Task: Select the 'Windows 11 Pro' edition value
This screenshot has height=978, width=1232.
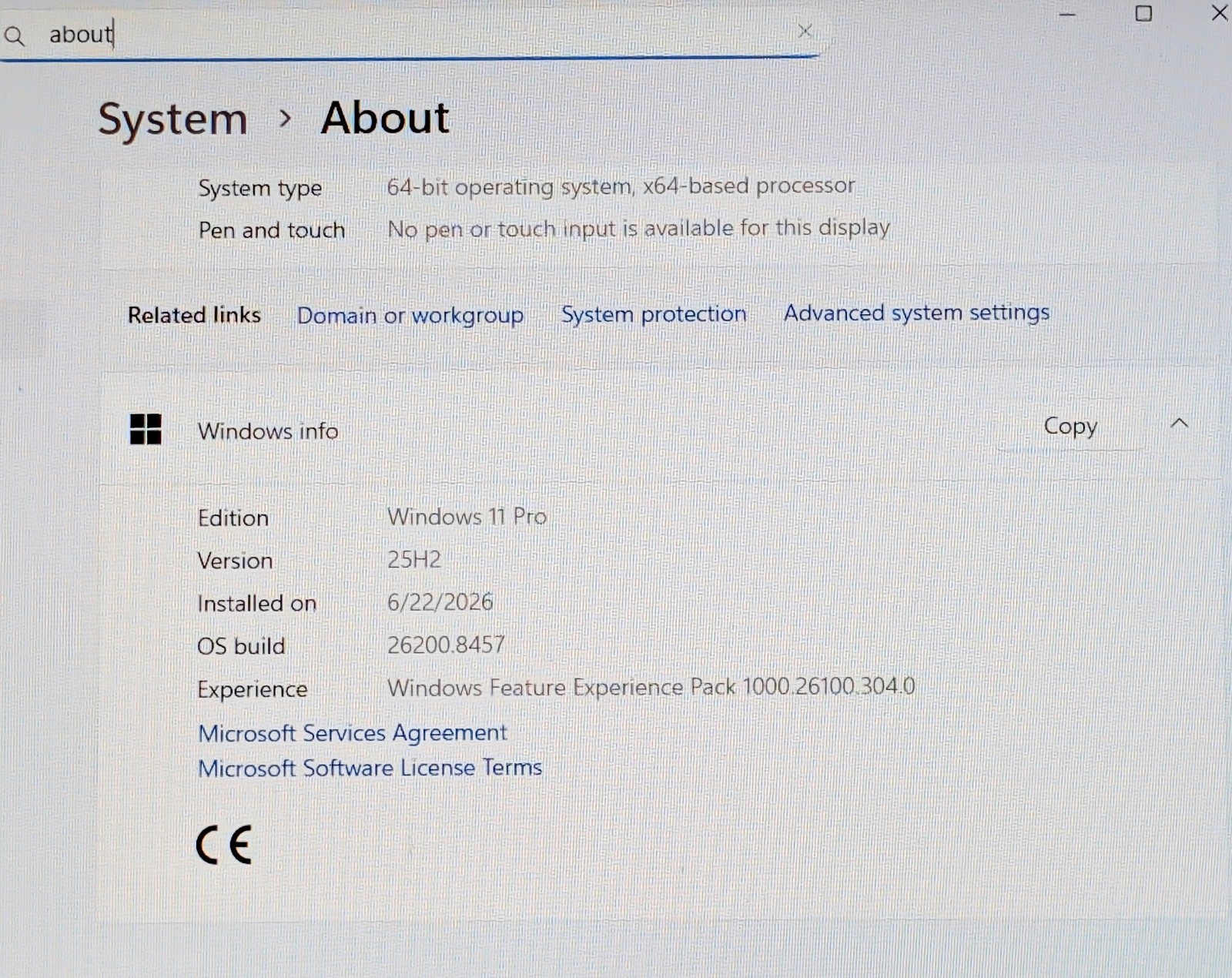Action: point(467,516)
